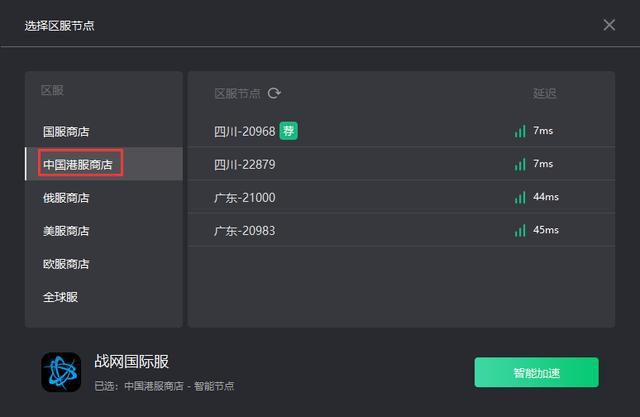Viewport: 640px width, 417px height.
Task: Open 欧服商店 region list
Action: (x=66, y=264)
